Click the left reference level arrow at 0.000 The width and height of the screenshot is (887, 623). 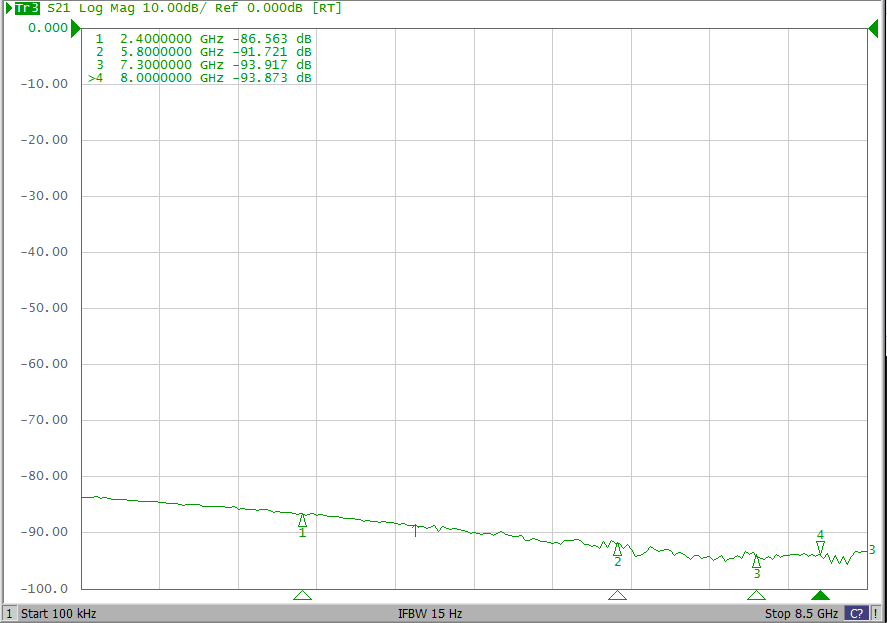click(76, 28)
